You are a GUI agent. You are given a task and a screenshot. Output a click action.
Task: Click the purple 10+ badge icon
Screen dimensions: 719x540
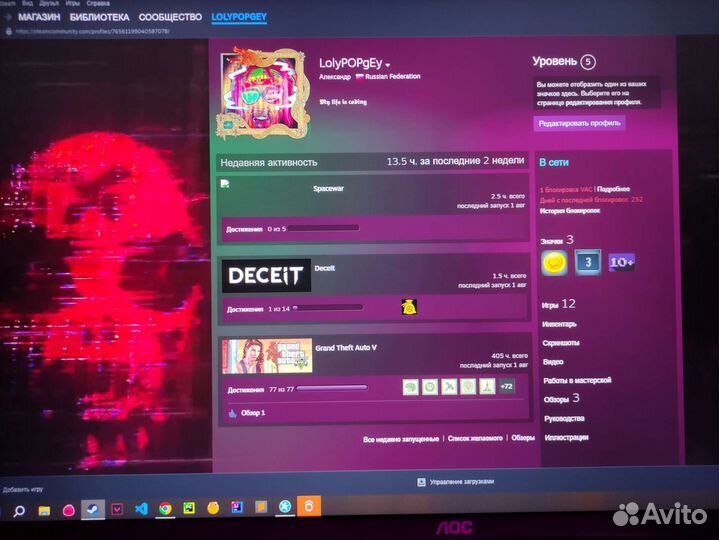click(622, 262)
